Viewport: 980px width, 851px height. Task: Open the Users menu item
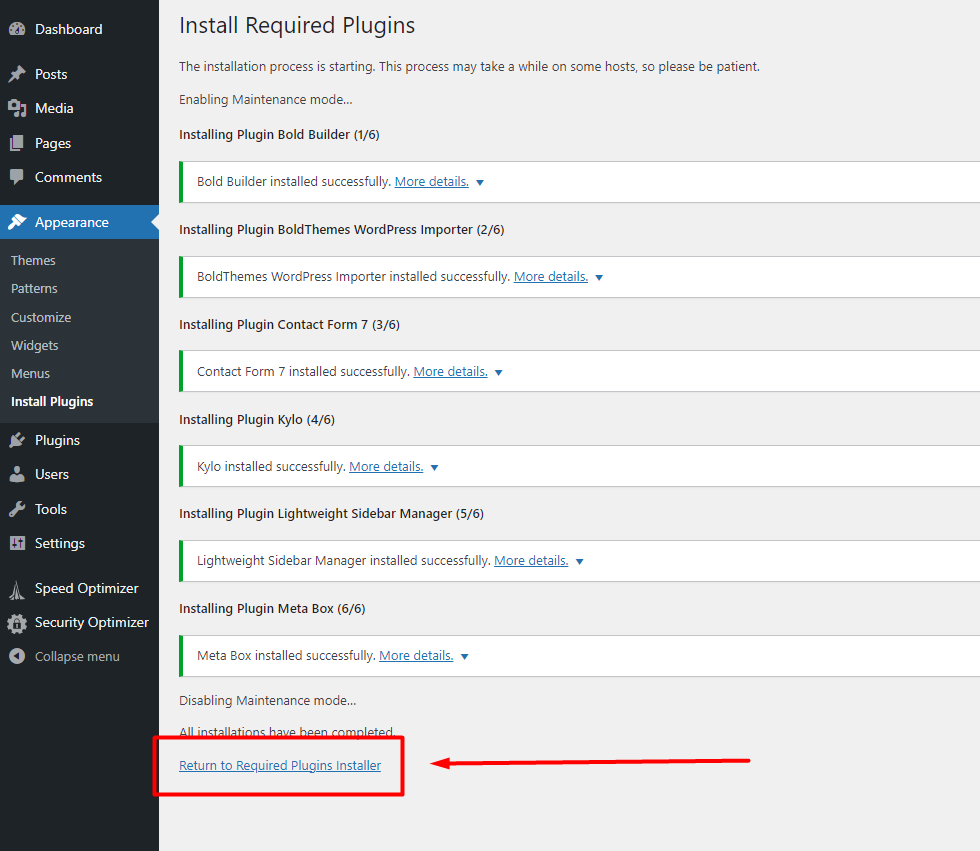click(79, 475)
